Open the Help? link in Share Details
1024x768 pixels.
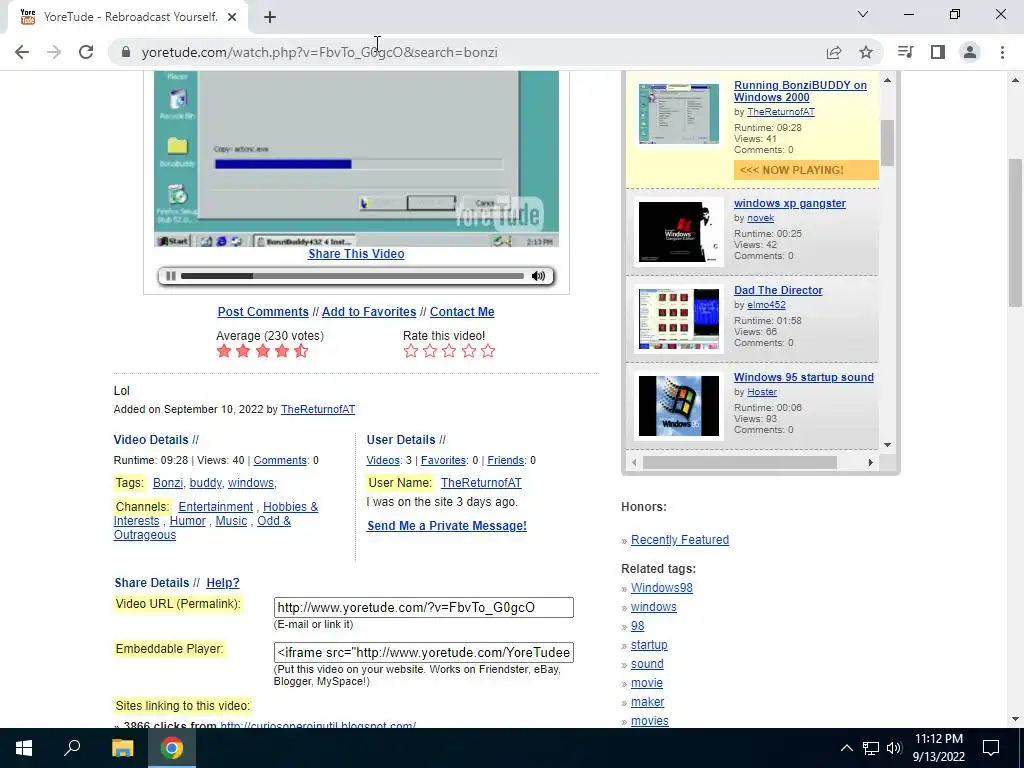223,583
